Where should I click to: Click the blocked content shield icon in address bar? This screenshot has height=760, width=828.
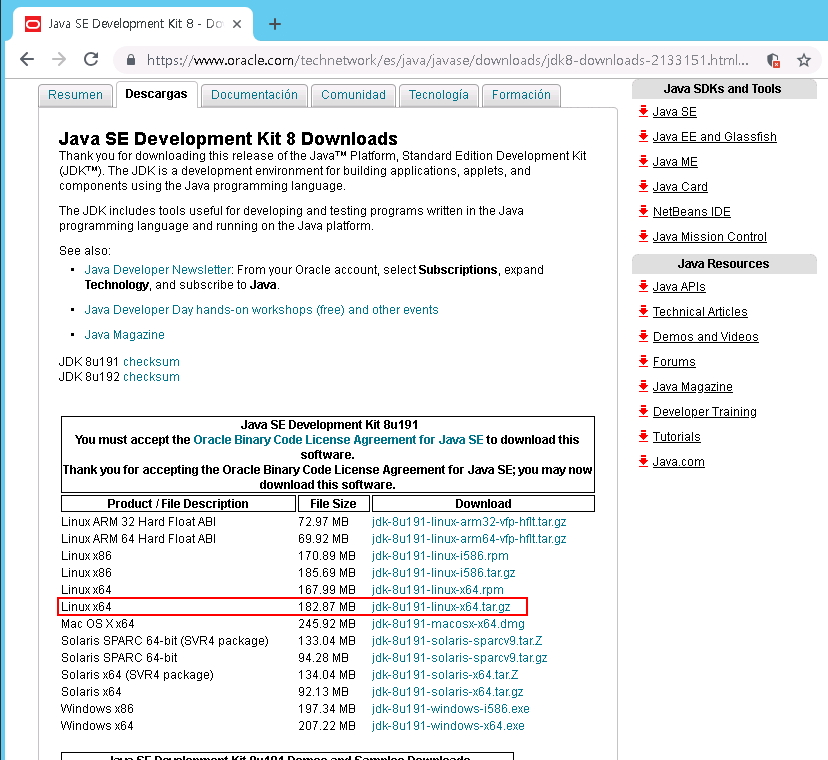click(772, 60)
